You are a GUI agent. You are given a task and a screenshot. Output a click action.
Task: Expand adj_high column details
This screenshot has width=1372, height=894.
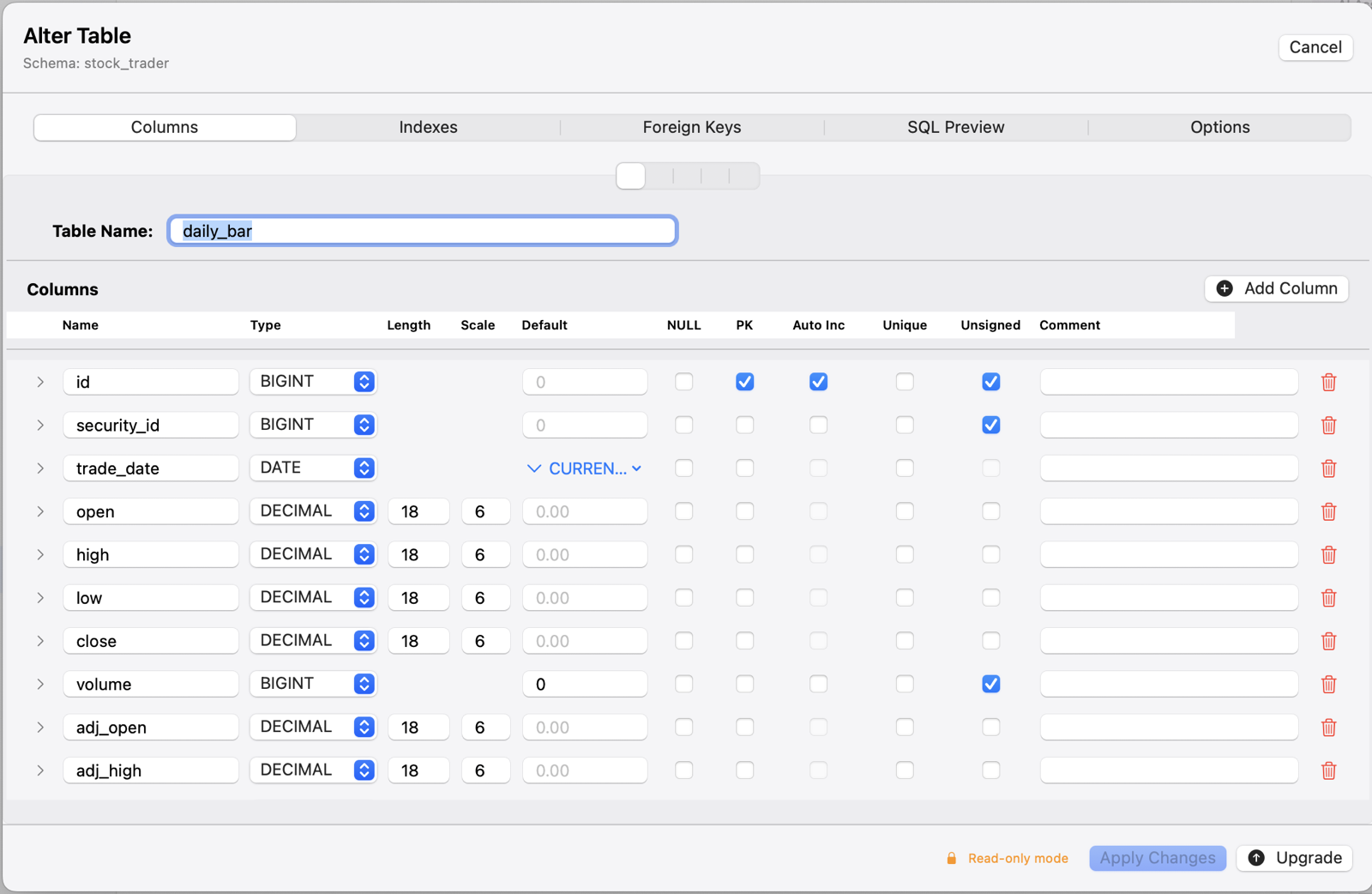[40, 770]
